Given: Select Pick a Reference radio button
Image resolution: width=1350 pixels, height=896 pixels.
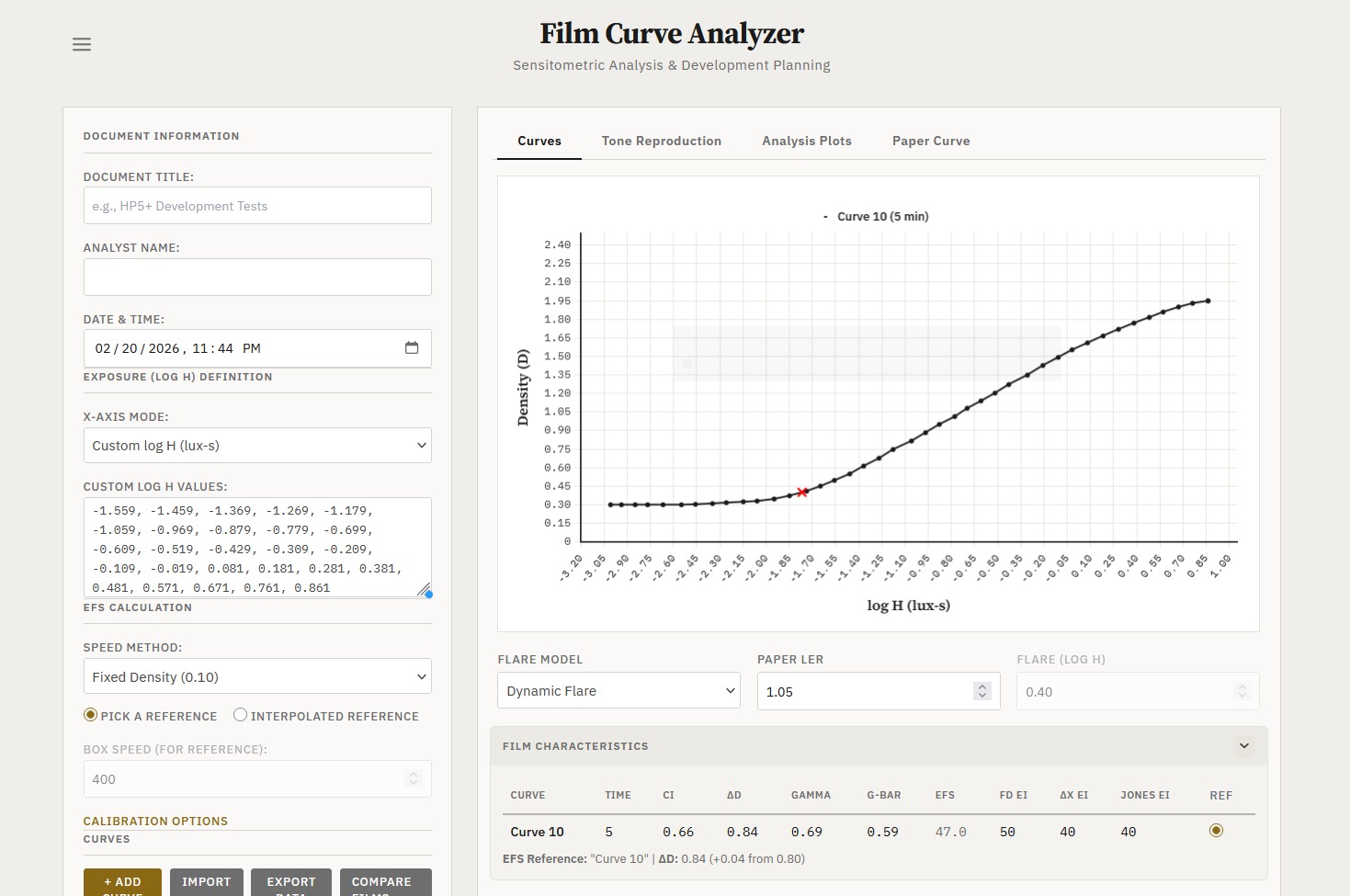Looking at the screenshot, I should pyautogui.click(x=91, y=715).
